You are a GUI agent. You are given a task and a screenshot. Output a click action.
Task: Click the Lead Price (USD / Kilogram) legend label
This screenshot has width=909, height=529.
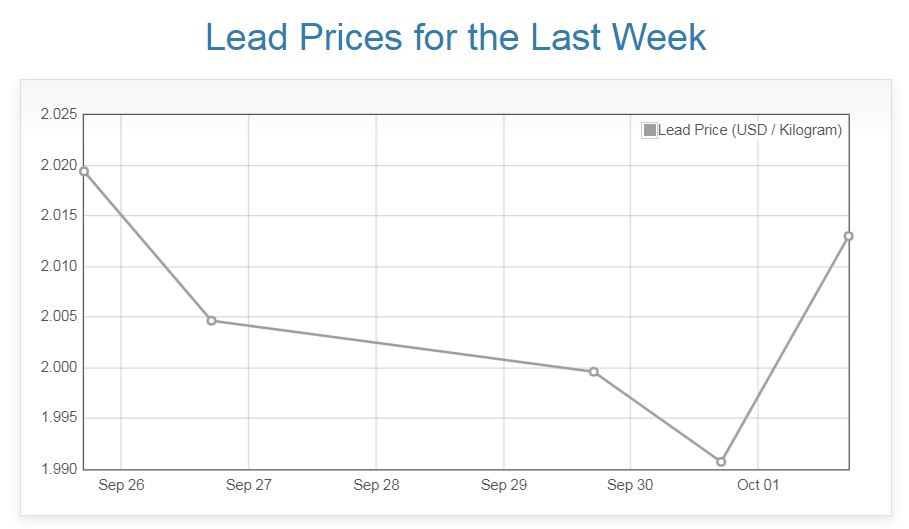point(750,130)
